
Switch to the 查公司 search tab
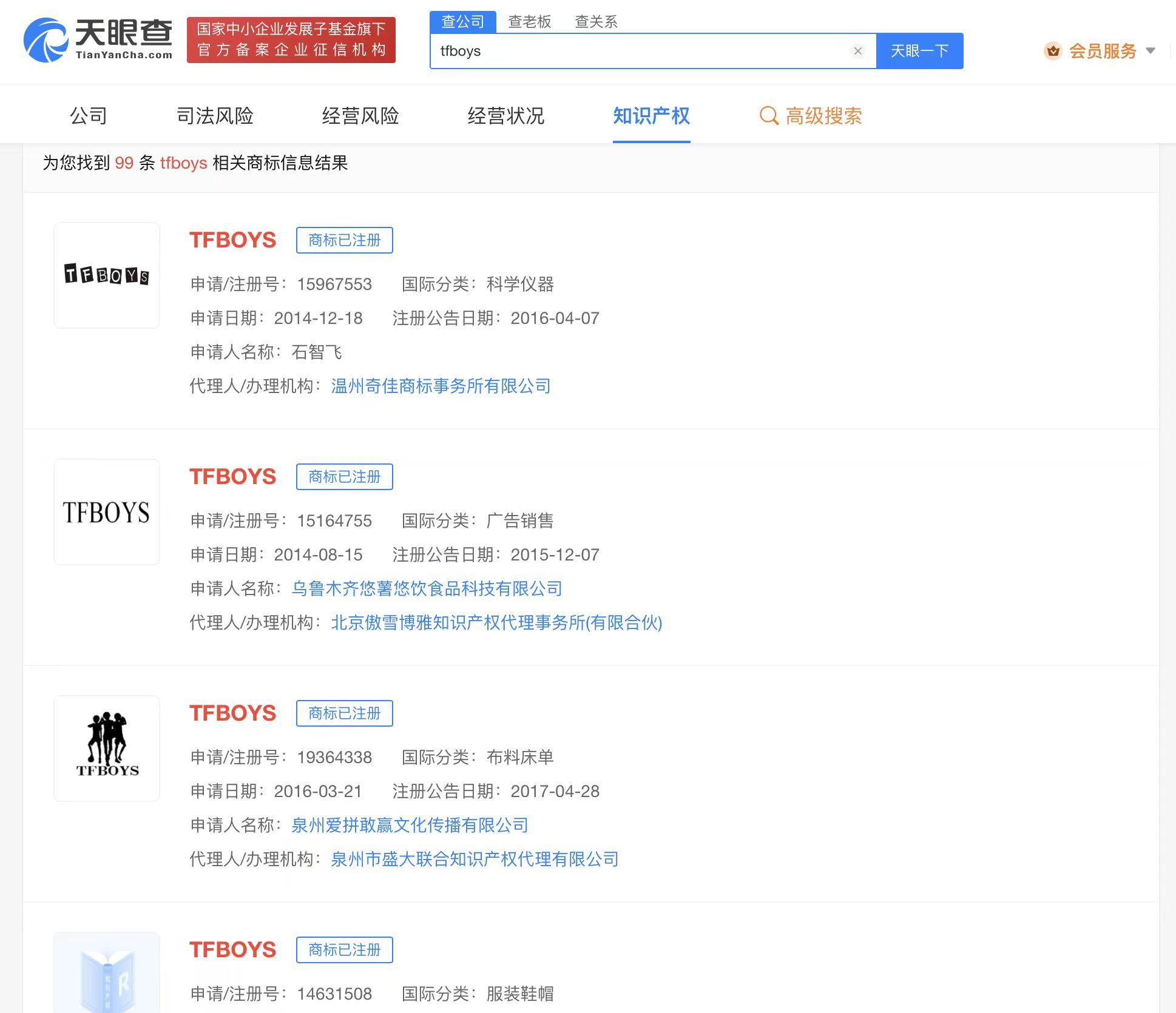(x=463, y=22)
